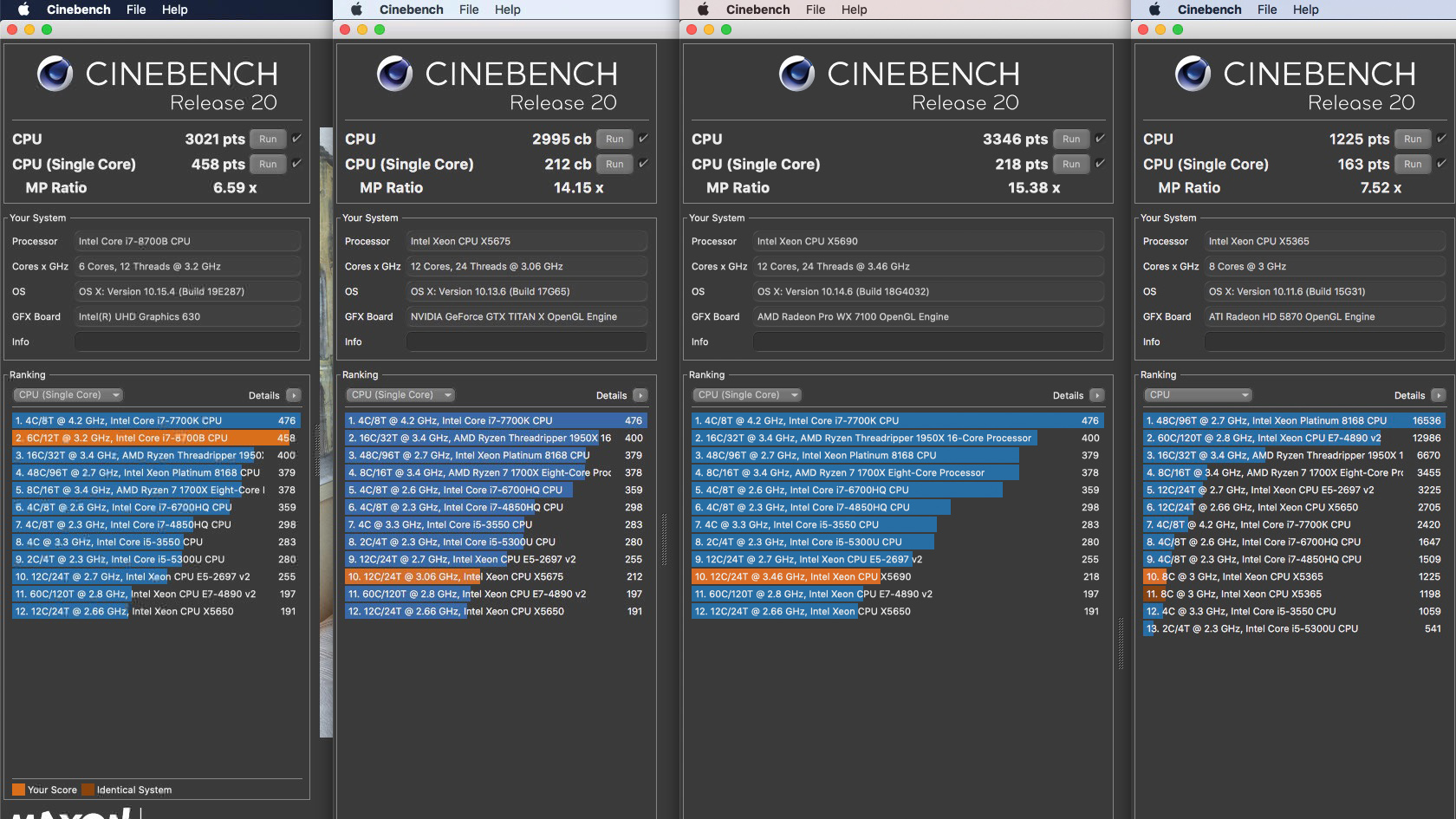The height and width of the screenshot is (819, 1456).
Task: Open ranking dropdown in X5690 window
Action: 748,395
